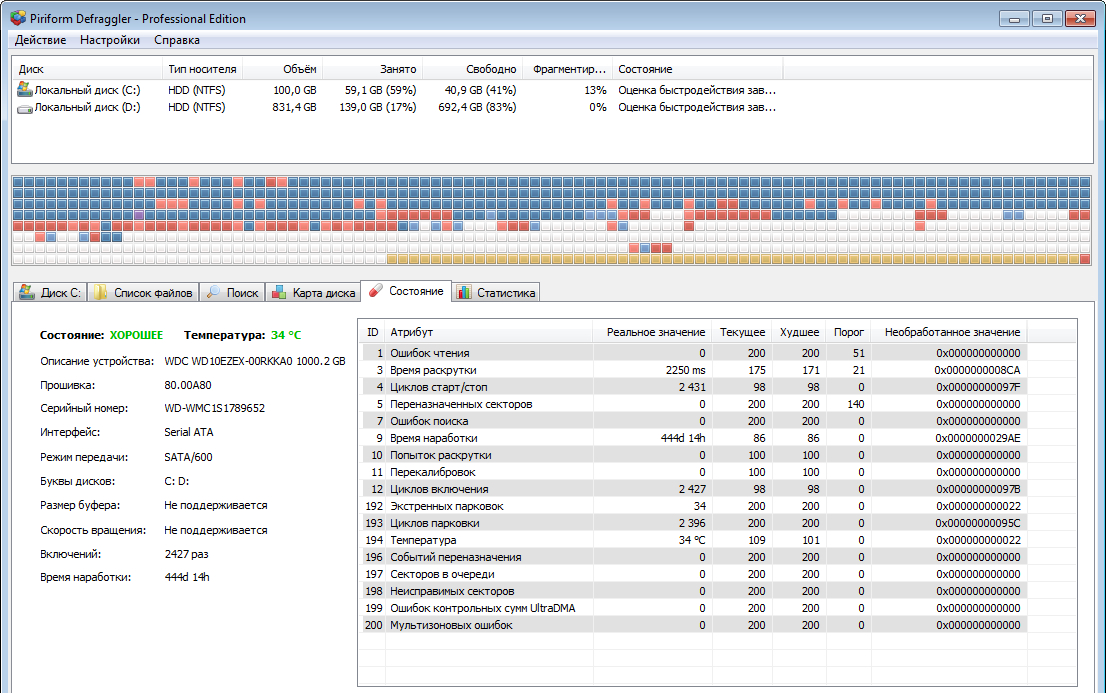This screenshot has height=693, width=1106.
Task: Click the 34 °C temperature value in green
Action: [286, 335]
